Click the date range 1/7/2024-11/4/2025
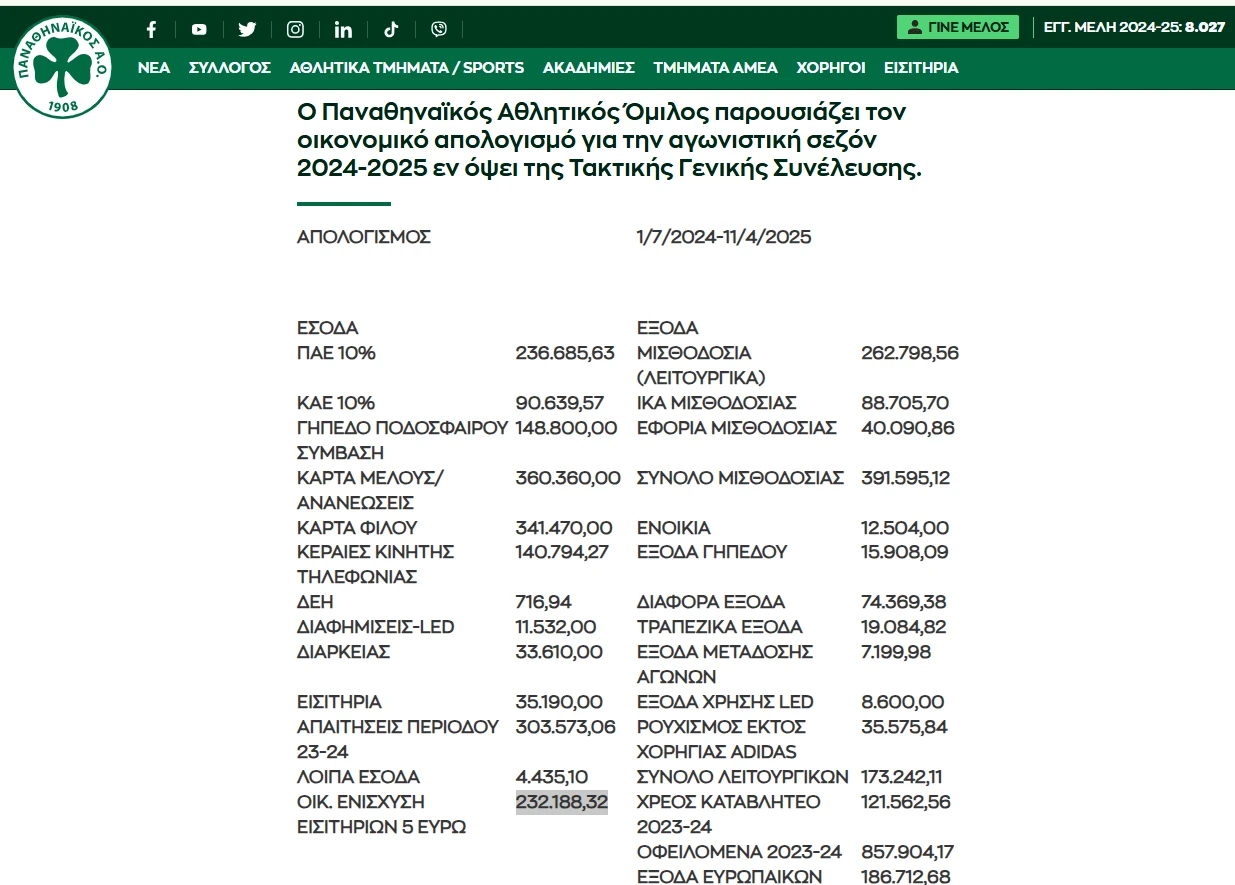Screen dimensions: 1235x885 coord(723,237)
